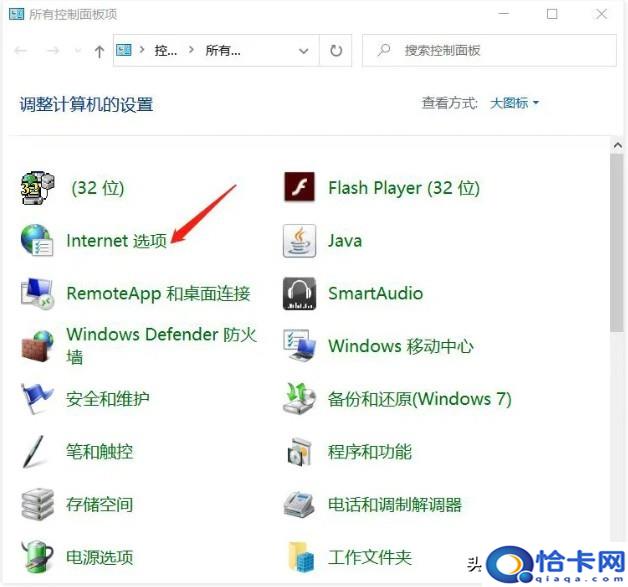Click the 搜索控制面板 search field
The width and height of the screenshot is (628, 587).
coord(490,50)
